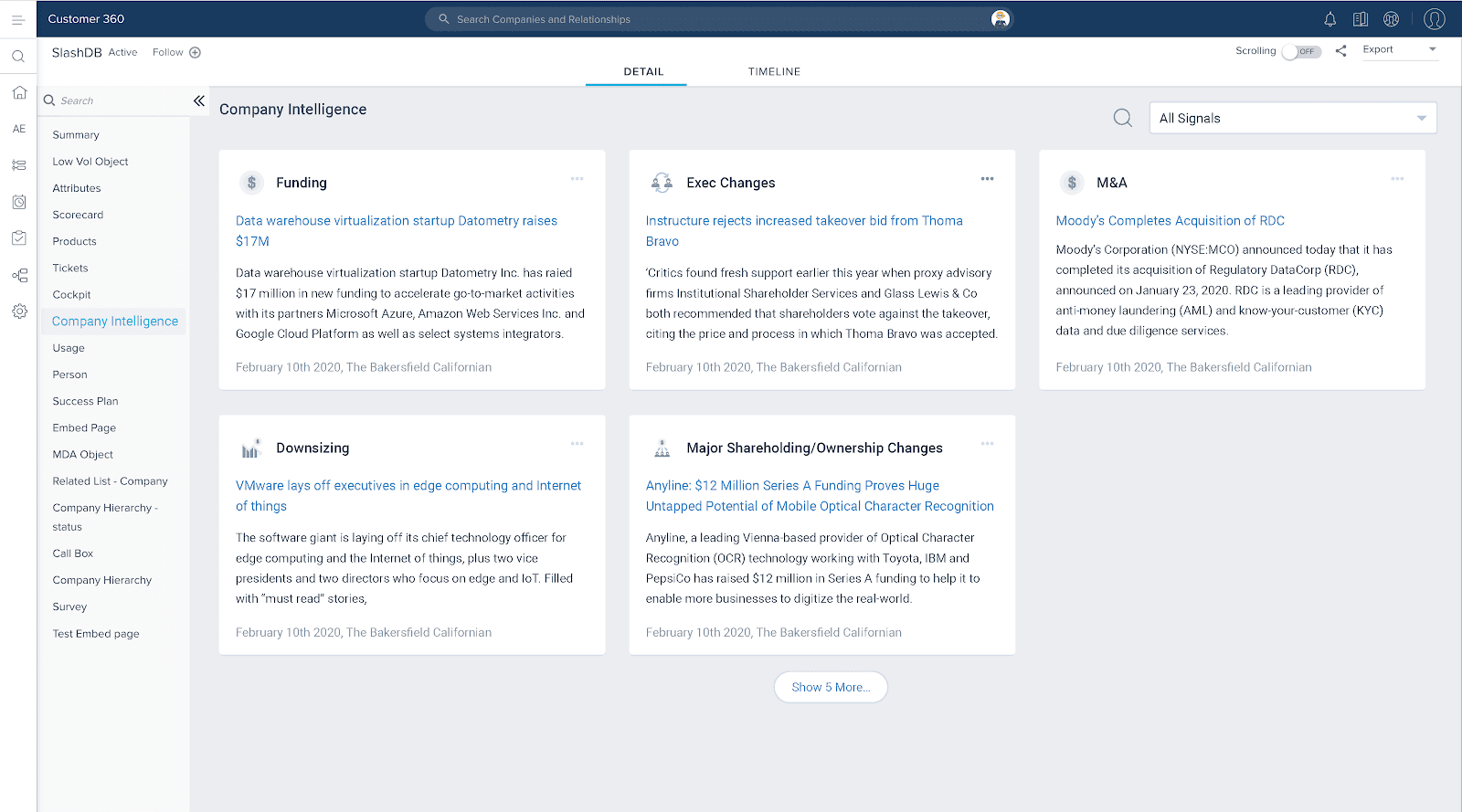Open the Funding card three-dot menu

(x=577, y=179)
